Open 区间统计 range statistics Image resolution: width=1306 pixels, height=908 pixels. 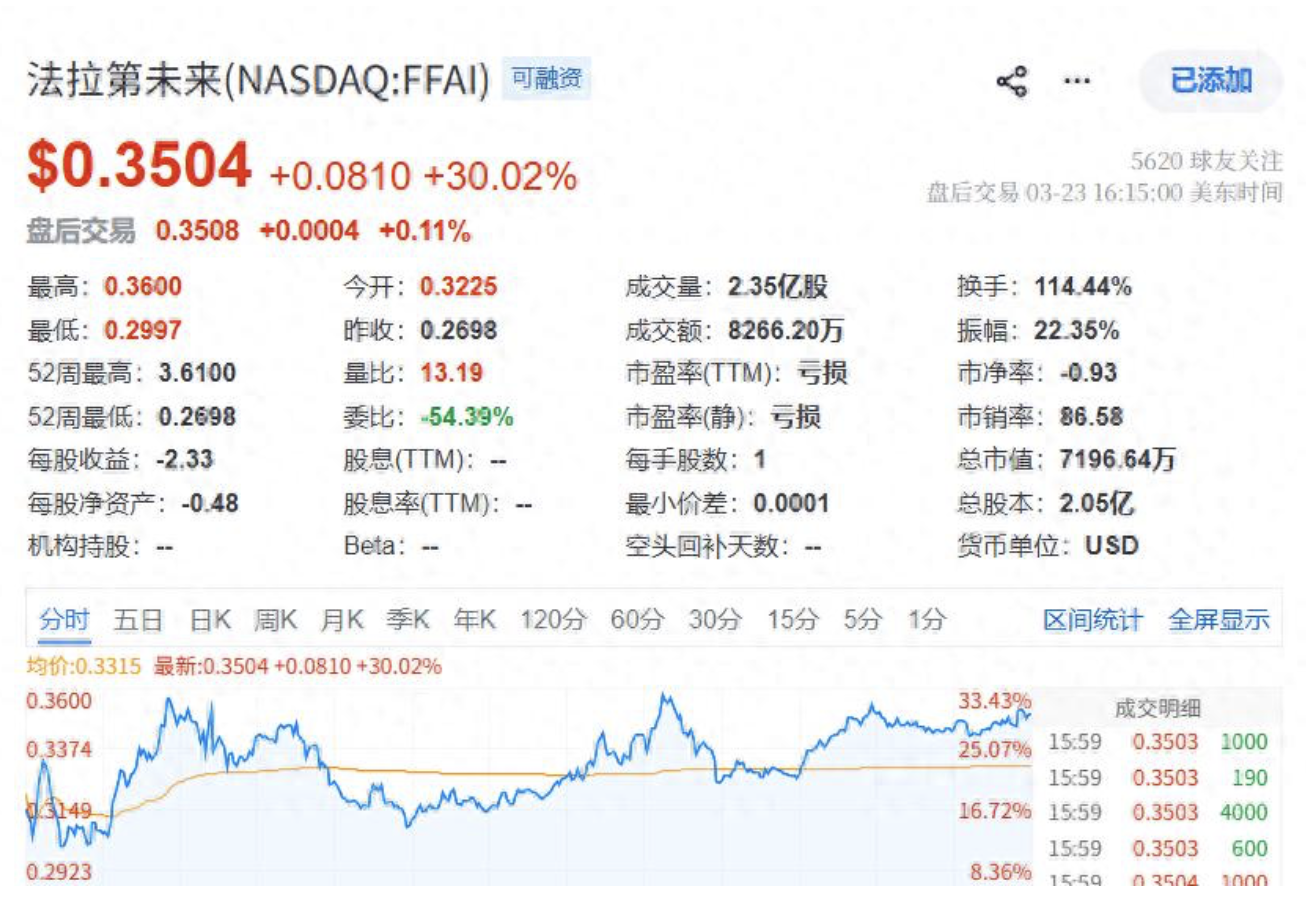(x=1092, y=620)
